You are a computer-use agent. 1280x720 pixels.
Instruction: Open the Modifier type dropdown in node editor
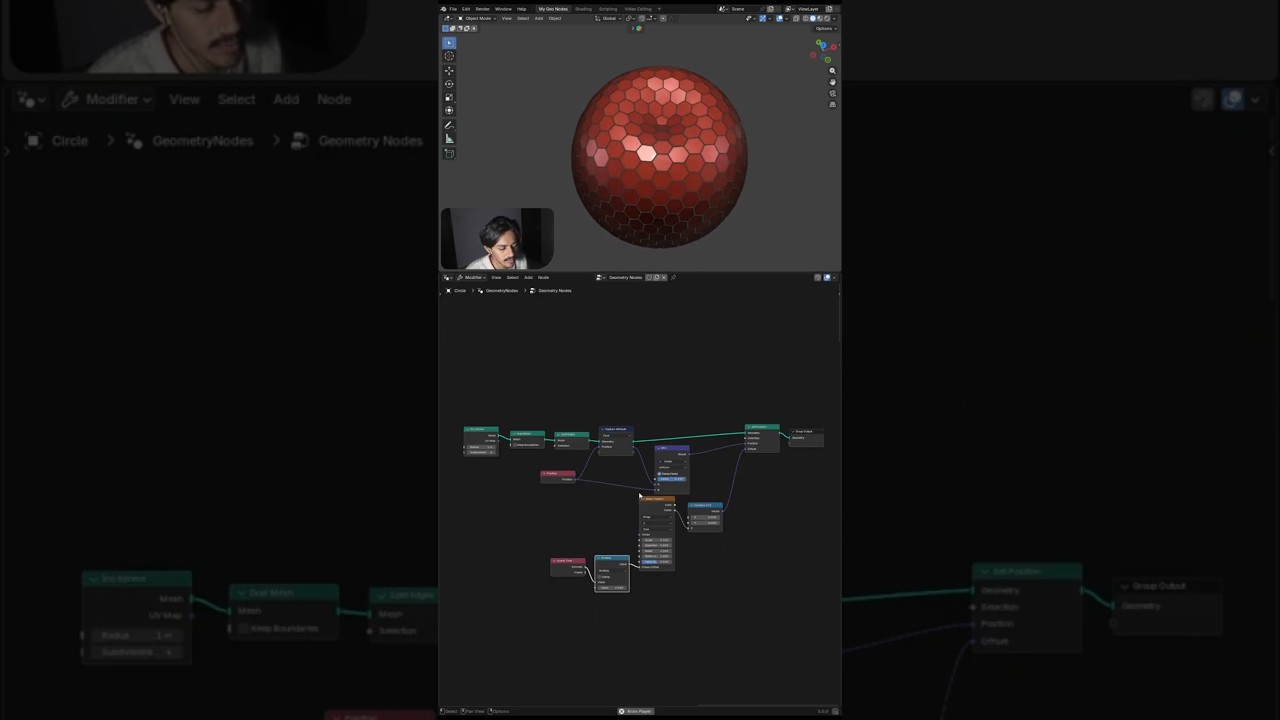click(472, 277)
